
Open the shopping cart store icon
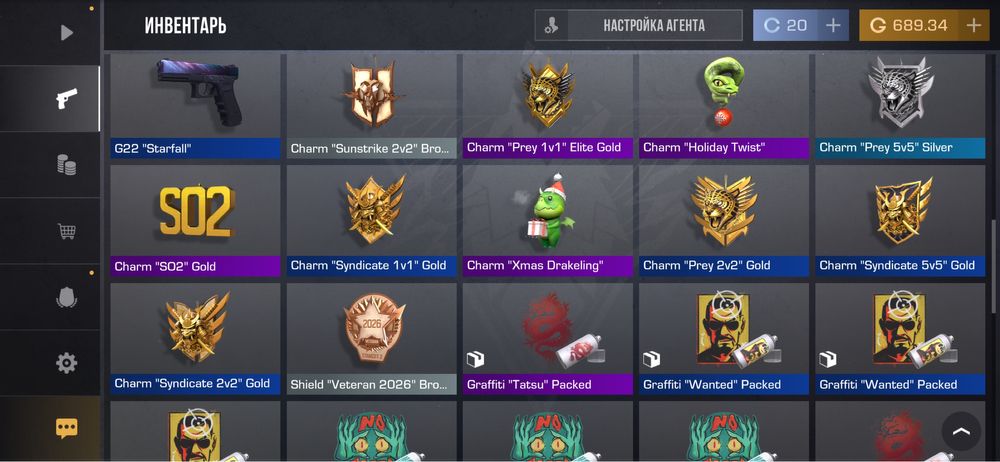click(66, 230)
